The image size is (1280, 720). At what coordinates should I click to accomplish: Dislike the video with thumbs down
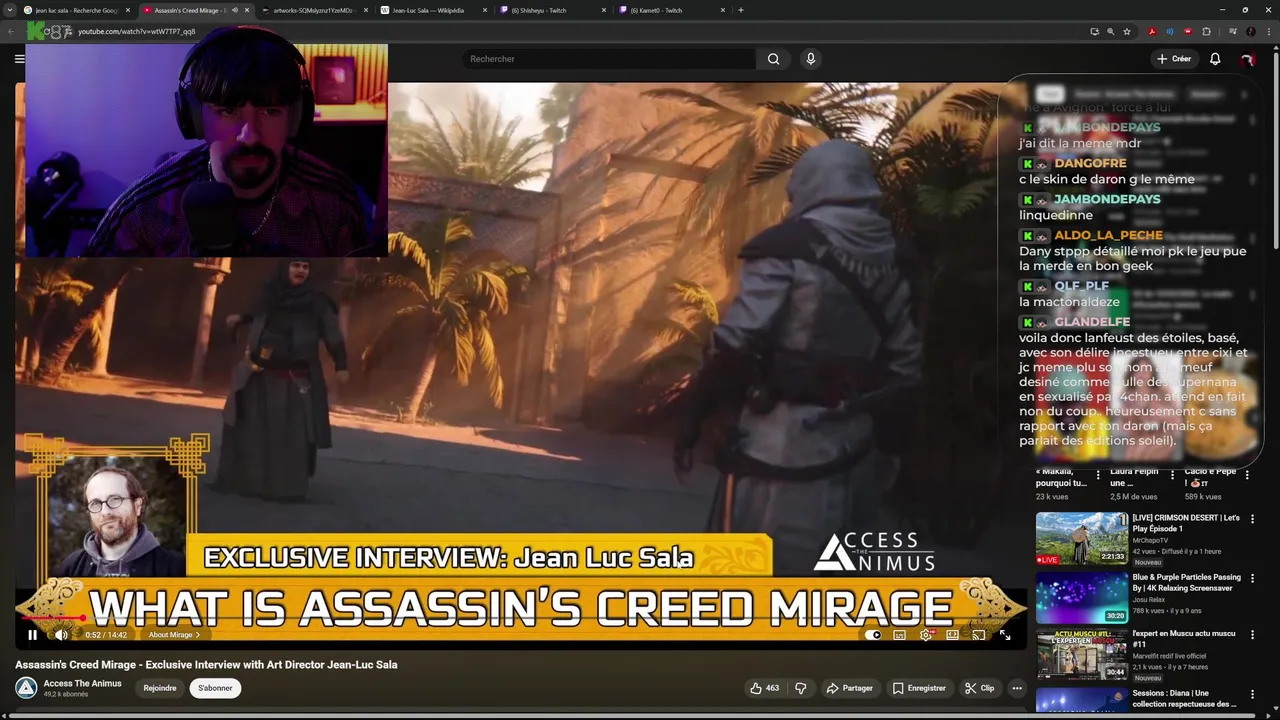pyautogui.click(x=800, y=688)
